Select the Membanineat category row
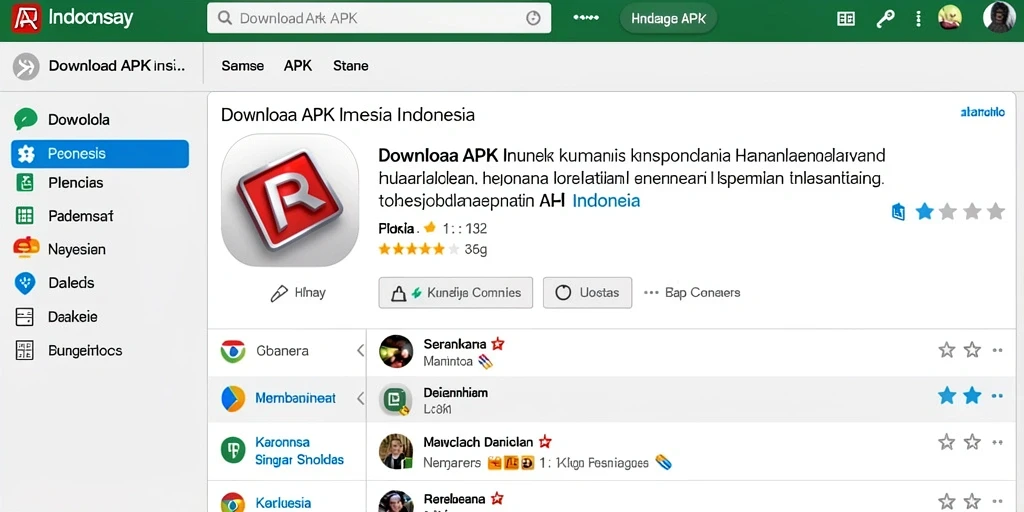 click(287, 398)
